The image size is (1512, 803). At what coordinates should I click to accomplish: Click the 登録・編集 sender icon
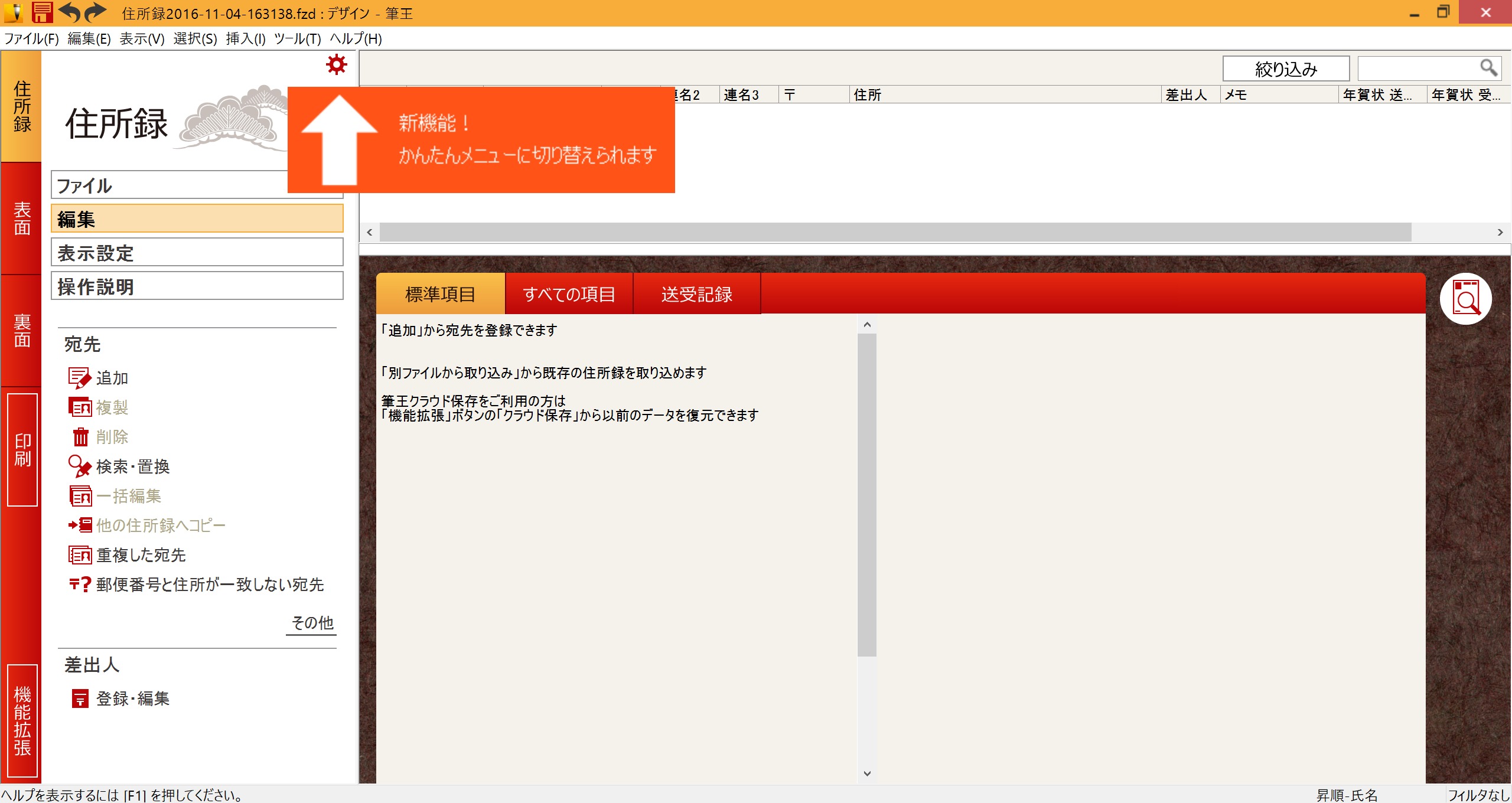pyautogui.click(x=80, y=698)
